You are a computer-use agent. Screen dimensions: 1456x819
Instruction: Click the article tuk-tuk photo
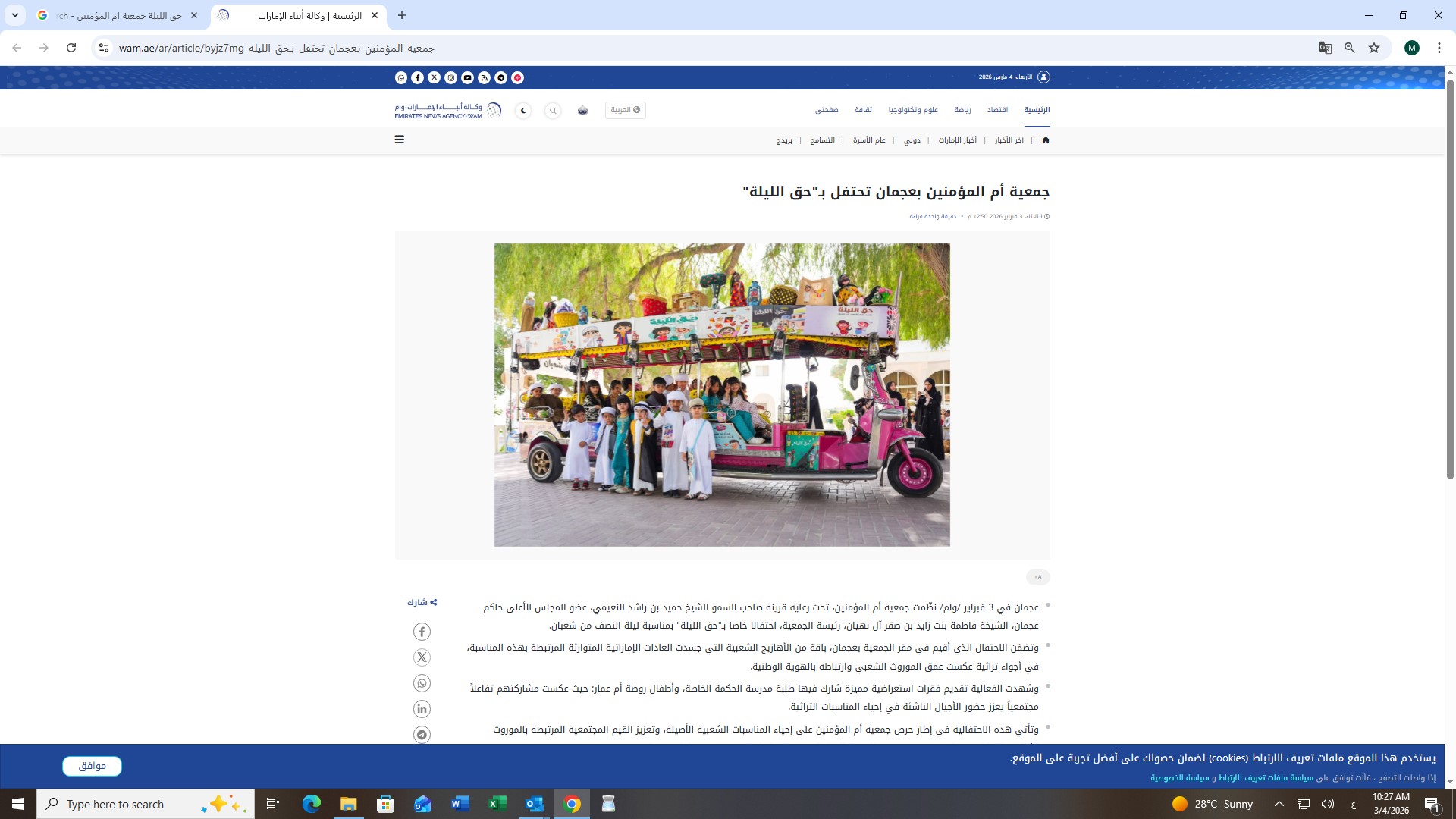click(722, 394)
